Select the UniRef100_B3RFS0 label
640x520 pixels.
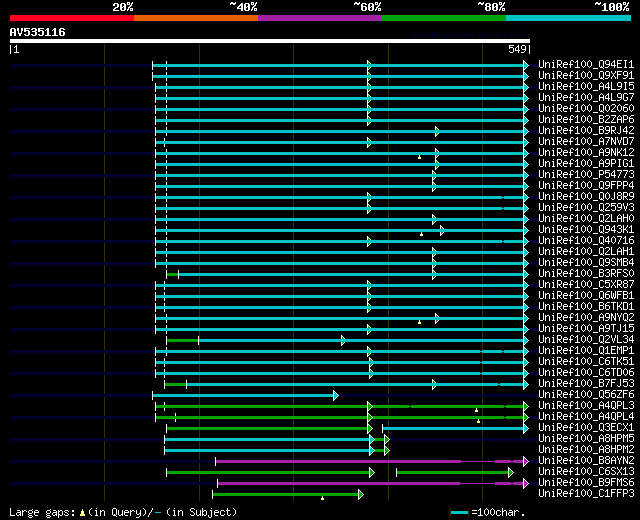click(586, 274)
